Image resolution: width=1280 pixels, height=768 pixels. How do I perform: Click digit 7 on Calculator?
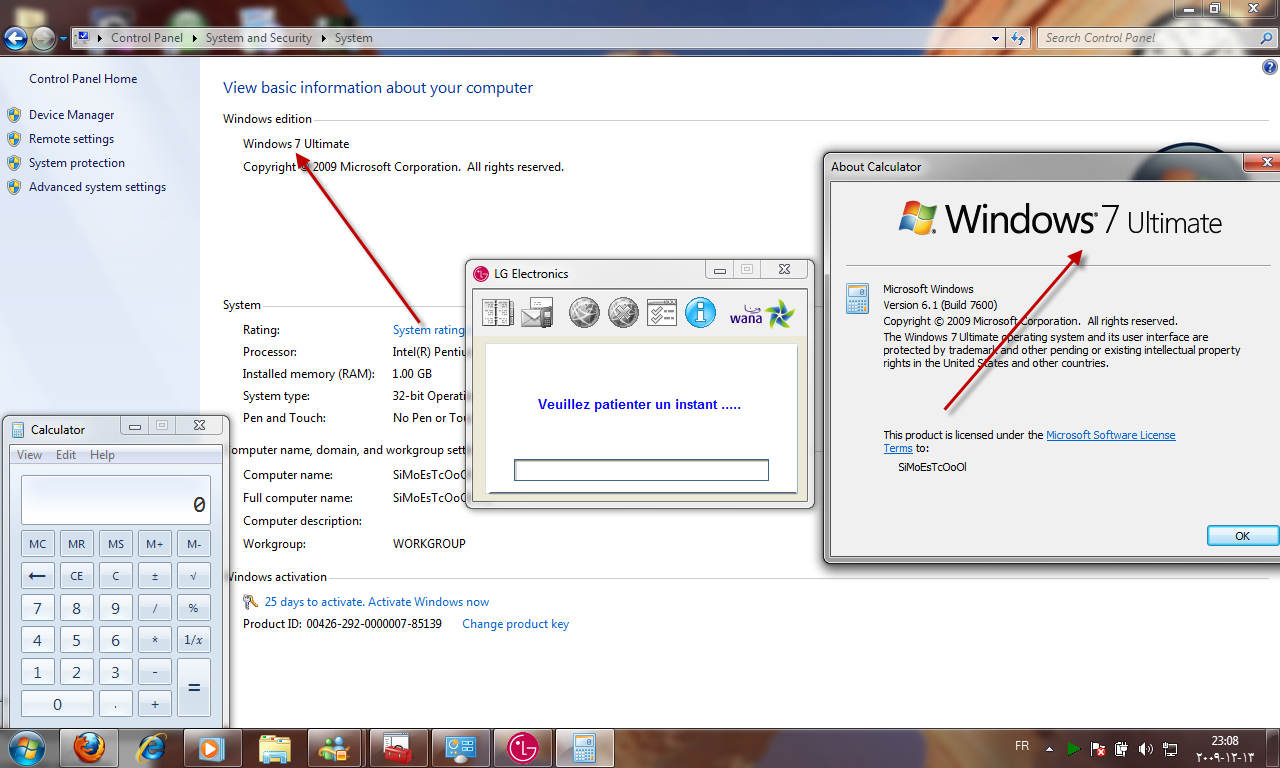(x=38, y=608)
